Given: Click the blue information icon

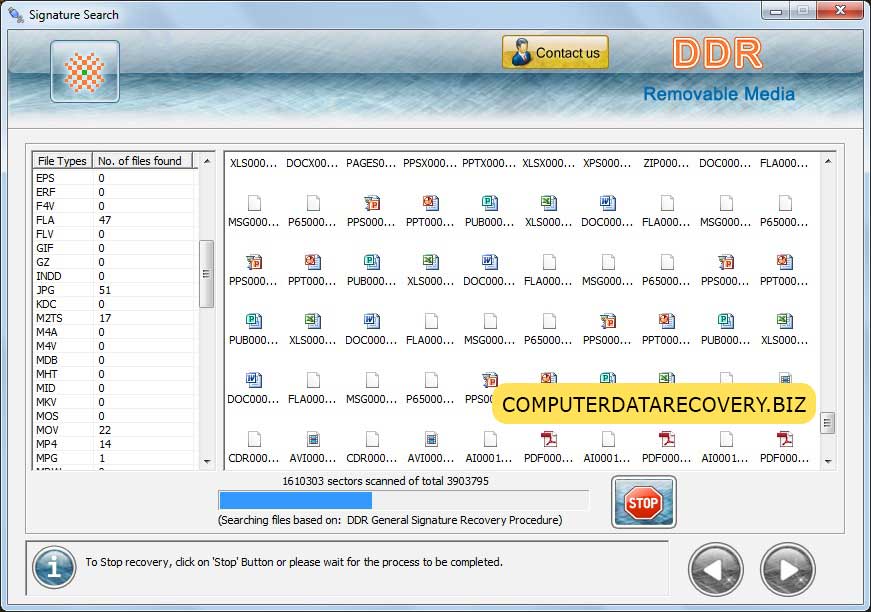Looking at the screenshot, I should (54, 567).
